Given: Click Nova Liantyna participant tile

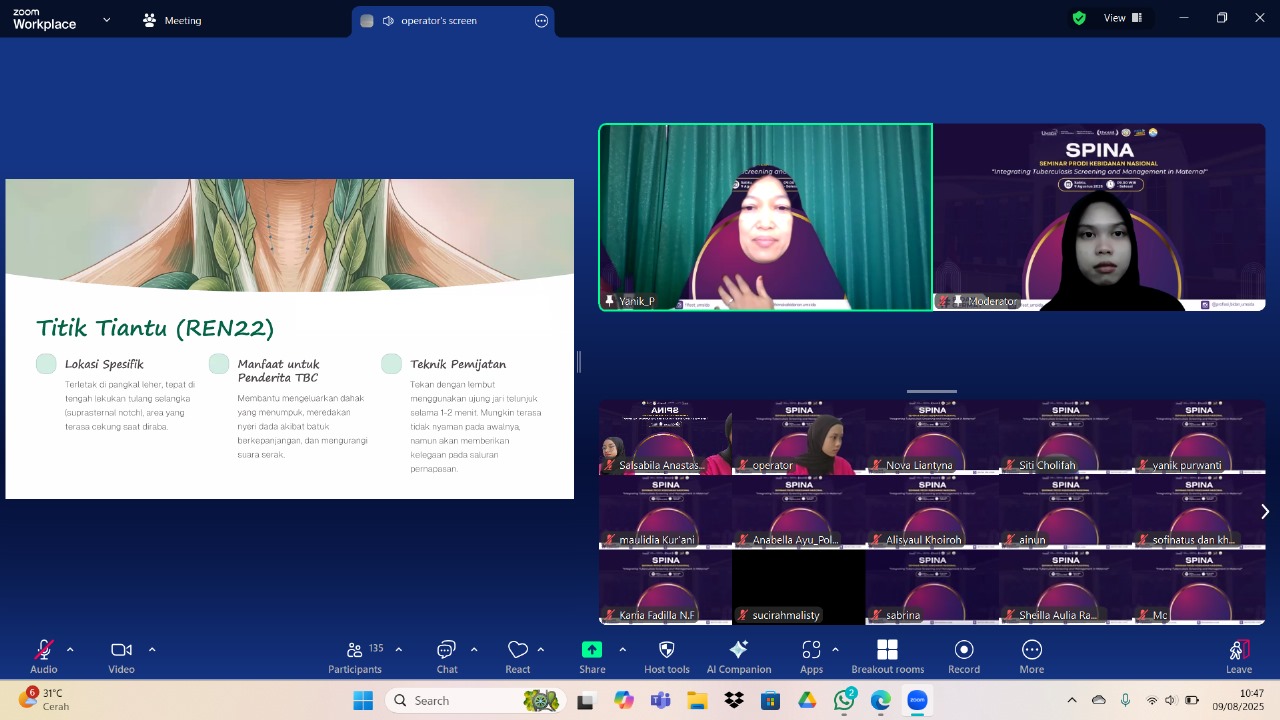Looking at the screenshot, I should coord(932,437).
